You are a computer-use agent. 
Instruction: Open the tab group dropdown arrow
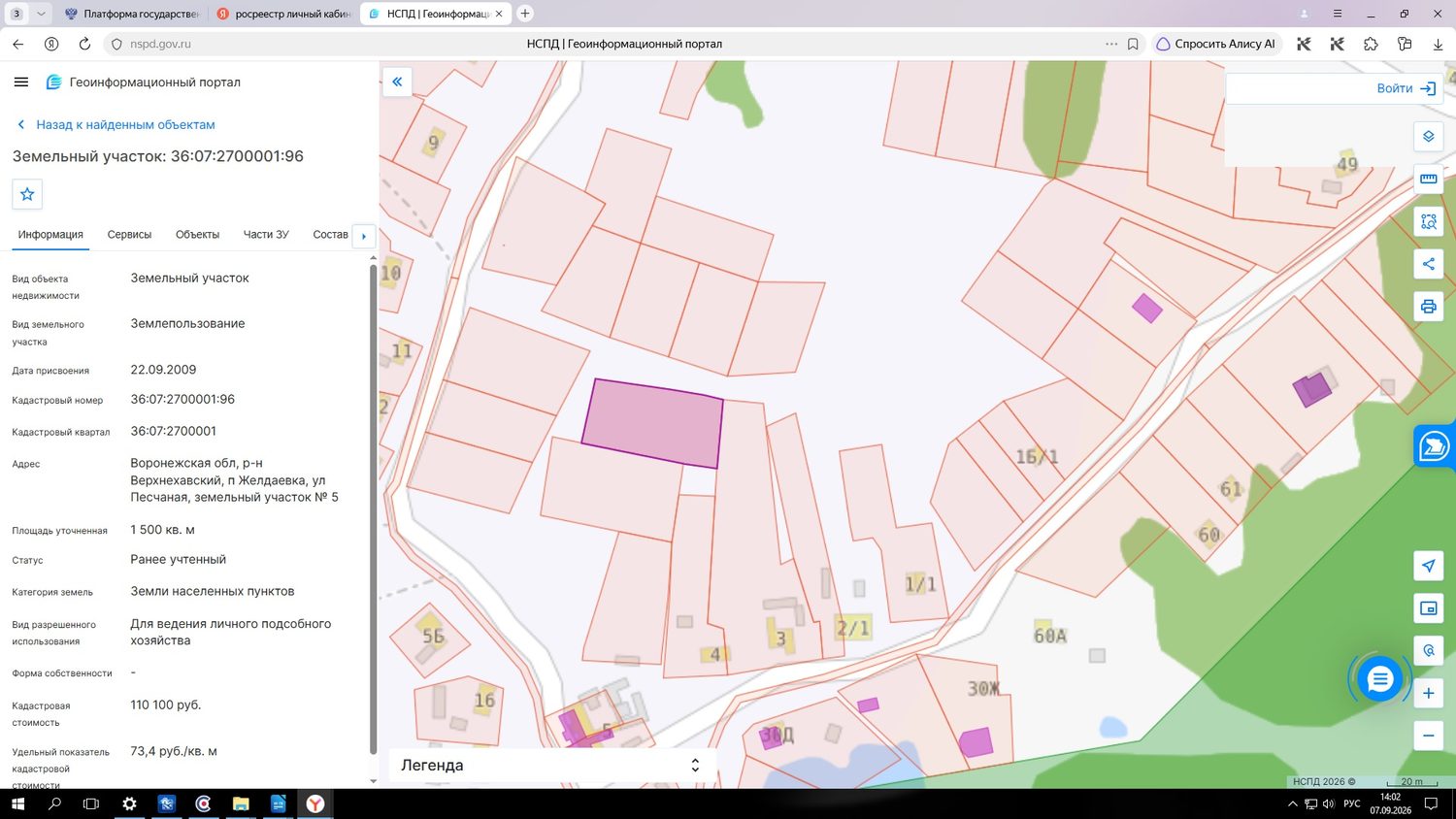coord(41,14)
